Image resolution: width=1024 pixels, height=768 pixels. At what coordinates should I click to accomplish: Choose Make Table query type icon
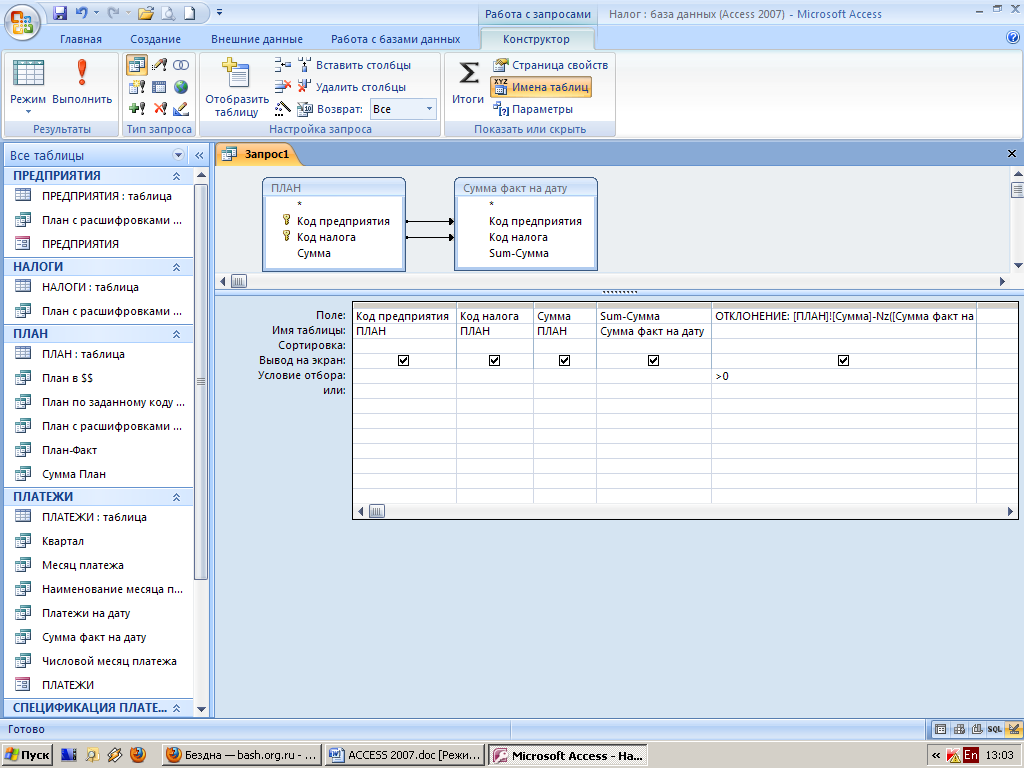click(159, 65)
